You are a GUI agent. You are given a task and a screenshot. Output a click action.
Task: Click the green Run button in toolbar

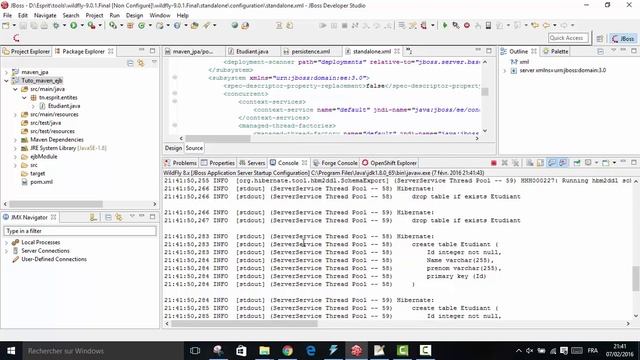pos(73,25)
